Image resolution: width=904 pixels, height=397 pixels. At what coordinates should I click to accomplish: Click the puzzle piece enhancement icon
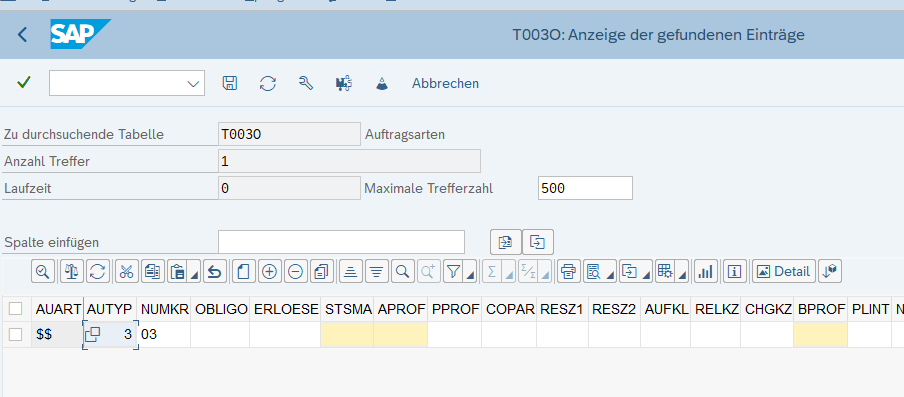point(344,83)
